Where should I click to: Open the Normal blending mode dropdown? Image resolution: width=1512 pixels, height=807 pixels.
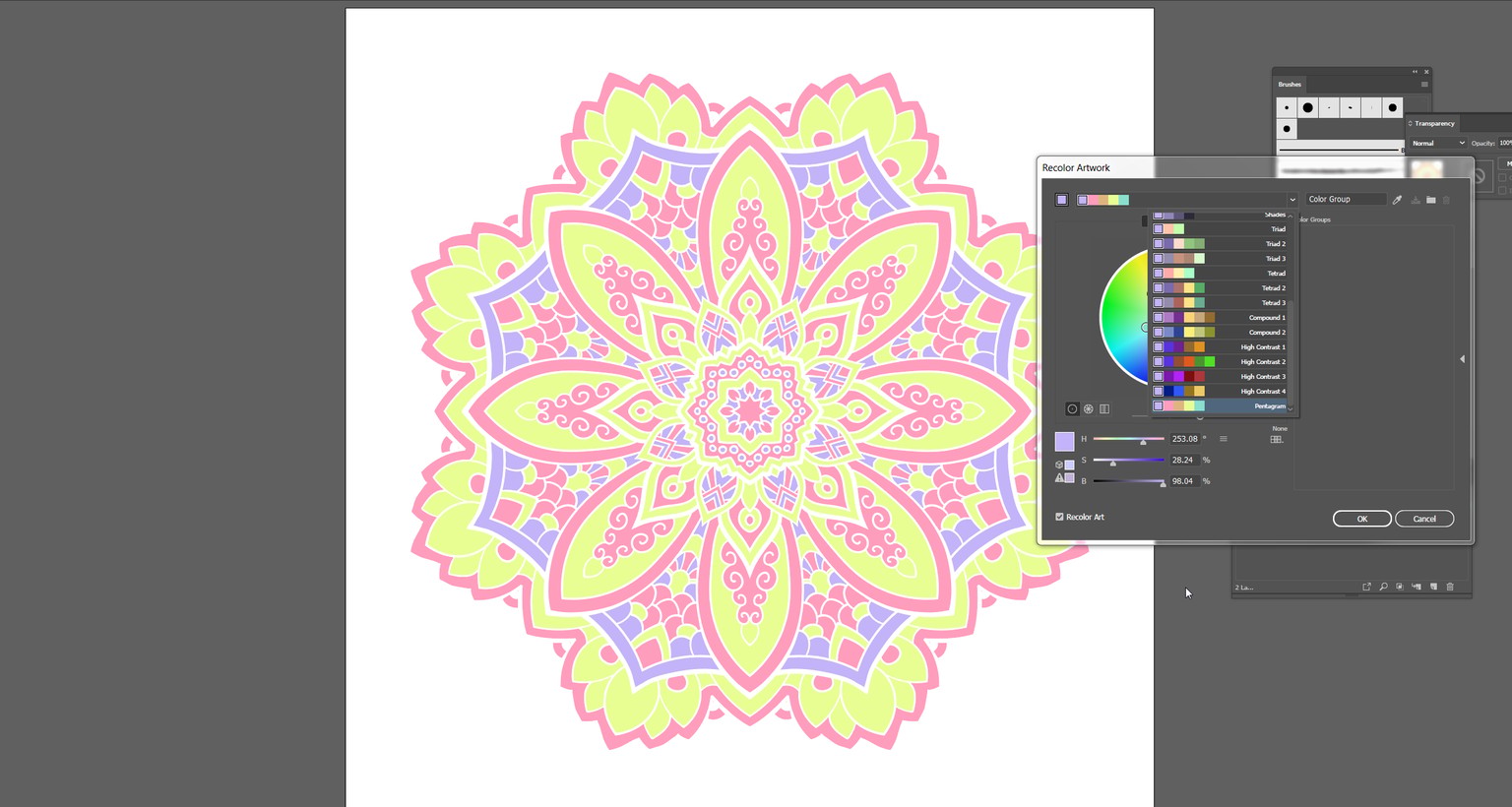point(1438,144)
